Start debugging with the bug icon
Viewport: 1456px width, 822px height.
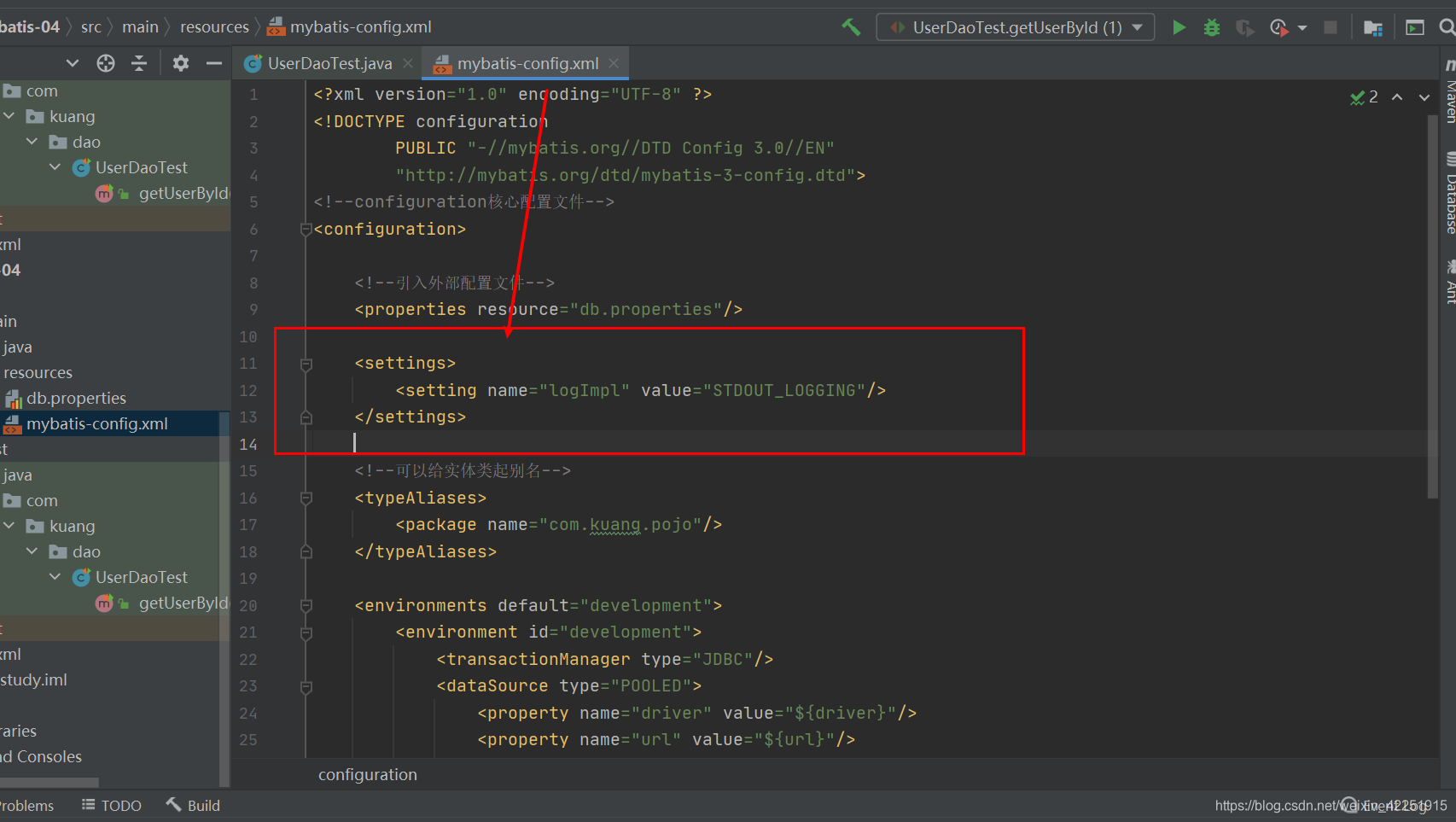(x=1212, y=27)
